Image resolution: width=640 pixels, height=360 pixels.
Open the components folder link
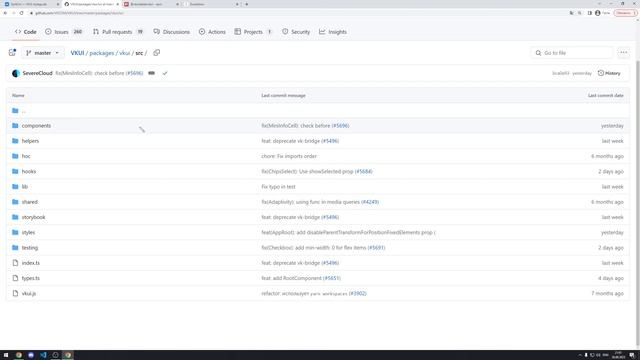[x=36, y=126]
